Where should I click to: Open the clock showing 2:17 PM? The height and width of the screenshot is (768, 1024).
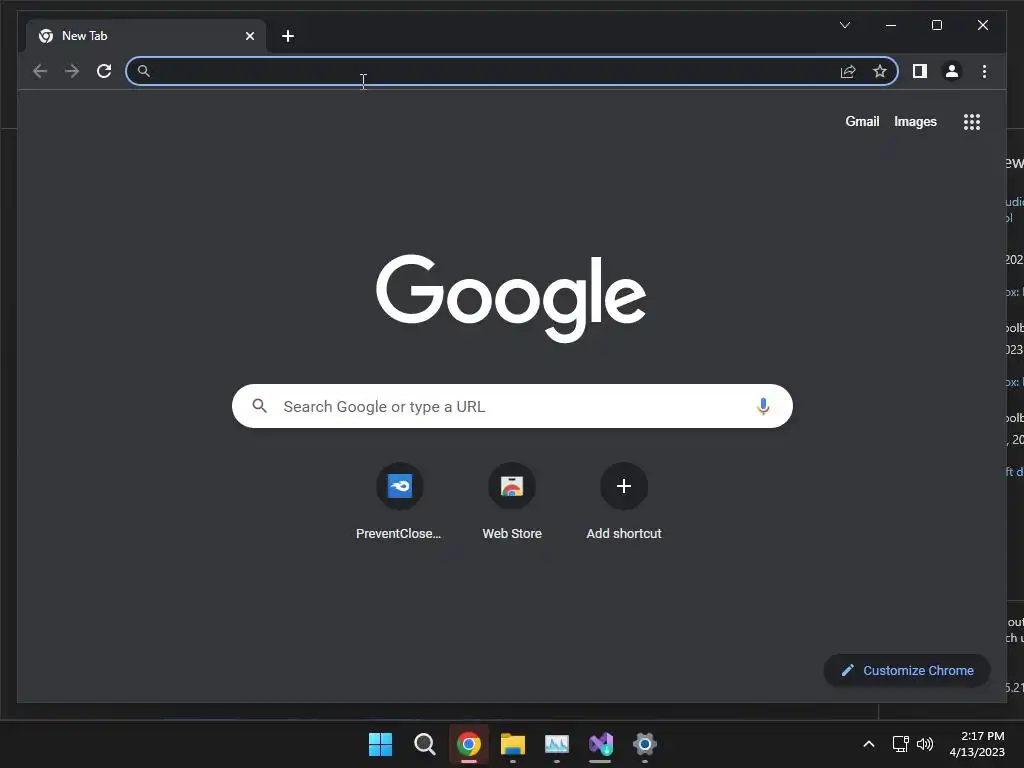[977, 744]
